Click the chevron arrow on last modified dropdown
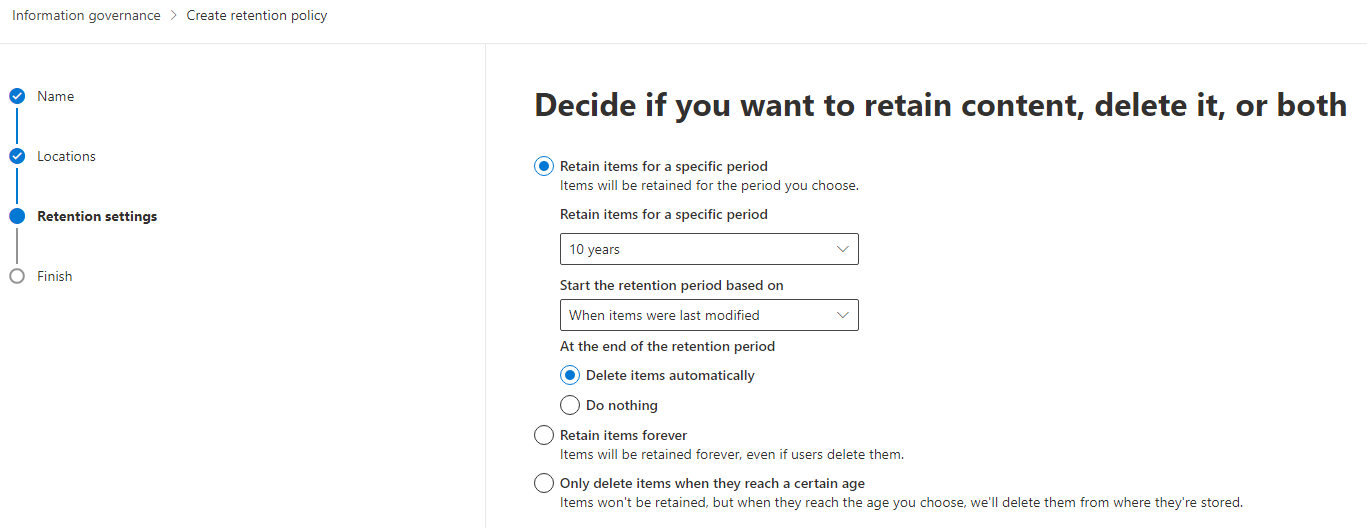This screenshot has width=1367, height=528. (842, 315)
